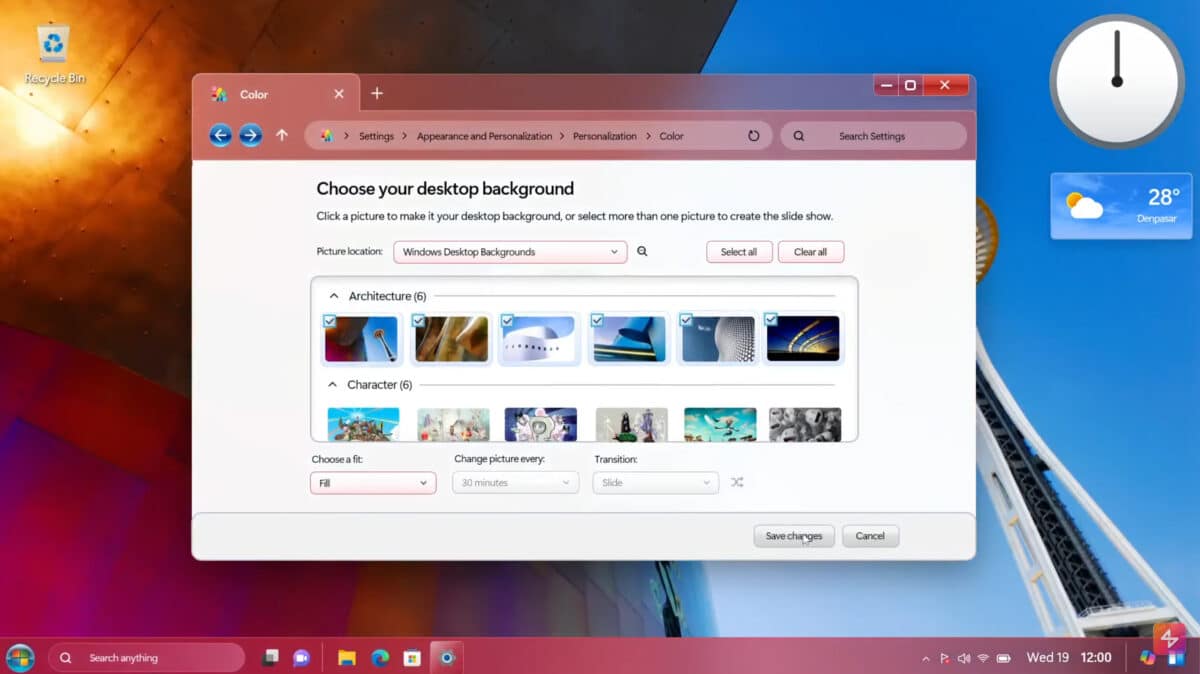This screenshot has height=674, width=1200.
Task: Uncheck the first Architecture wallpaper checkbox
Action: (330, 320)
